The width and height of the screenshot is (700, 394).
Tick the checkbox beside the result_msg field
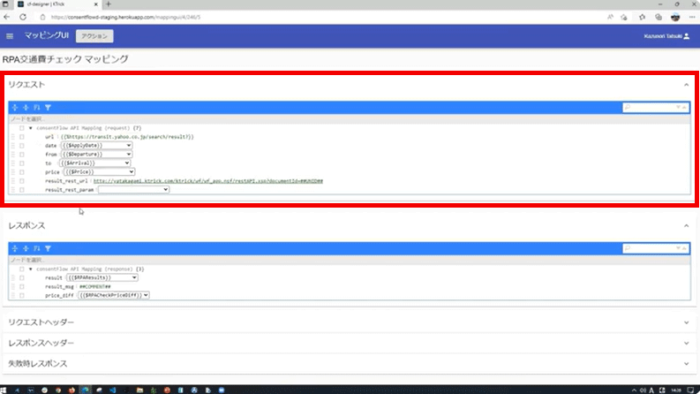pos(21,286)
